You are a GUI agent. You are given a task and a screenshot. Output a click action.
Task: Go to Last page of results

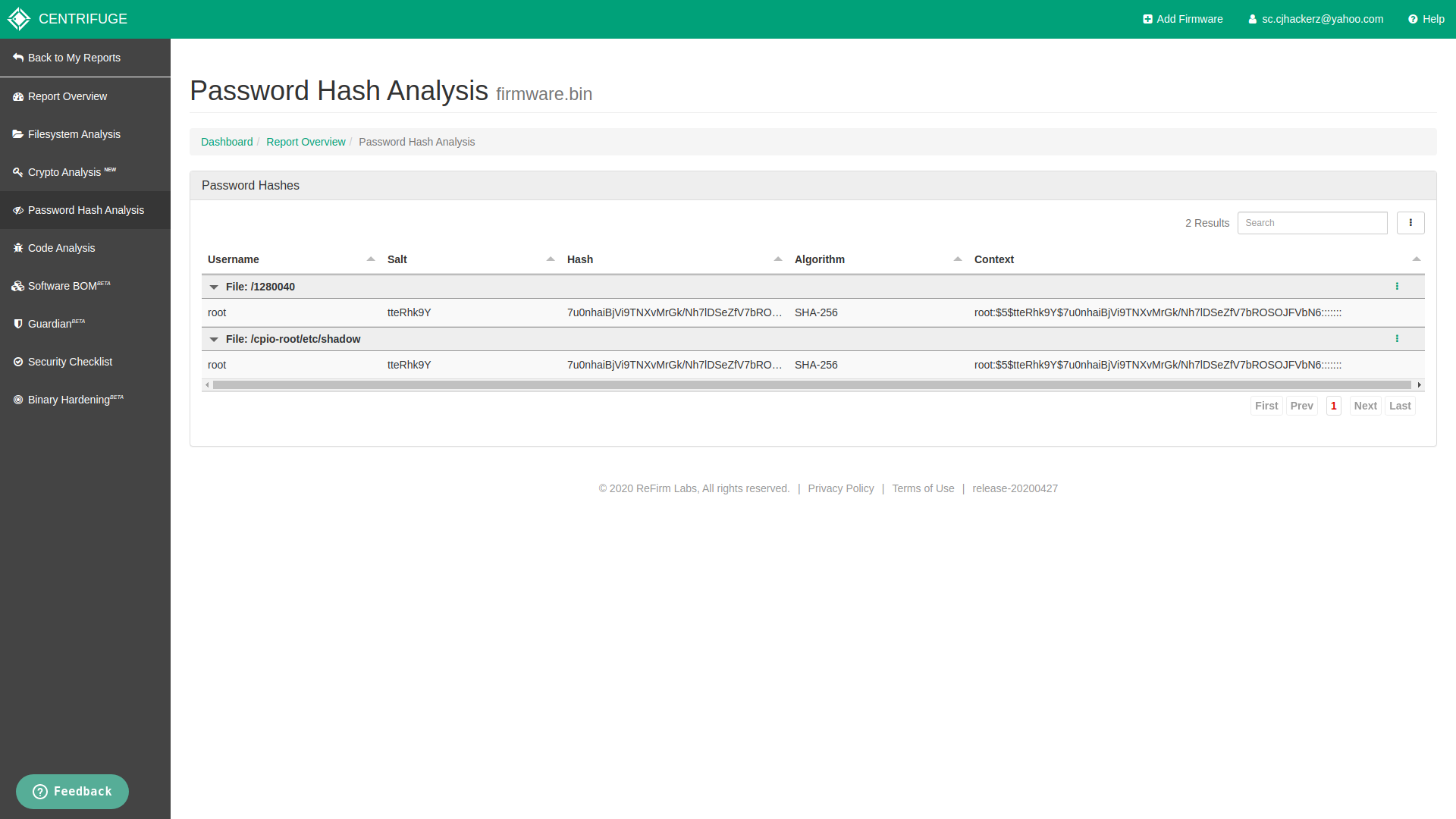pos(1400,406)
